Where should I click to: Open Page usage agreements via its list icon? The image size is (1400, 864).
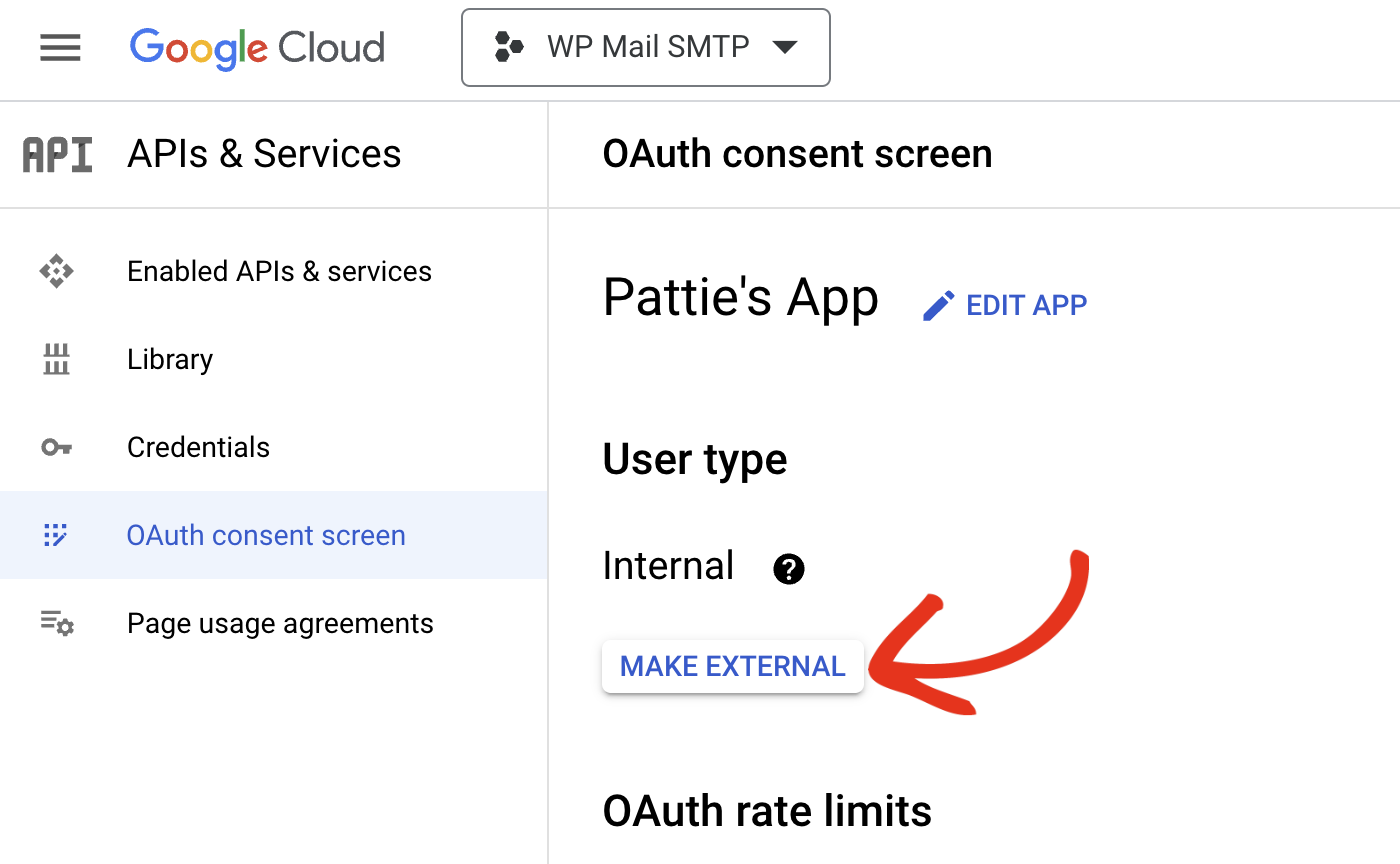pyautogui.click(x=57, y=623)
